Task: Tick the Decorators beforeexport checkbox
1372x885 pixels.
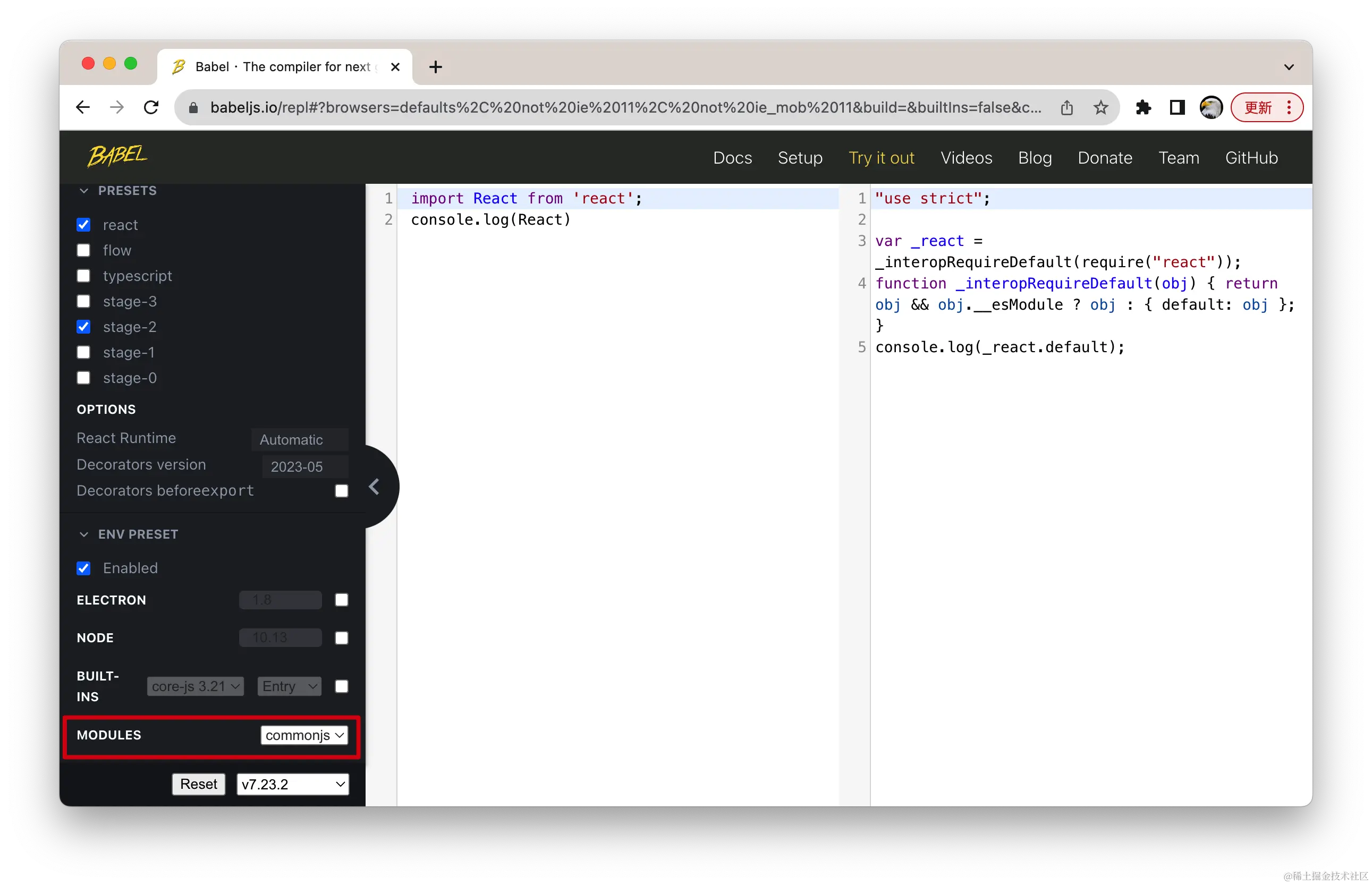Action: (x=342, y=491)
